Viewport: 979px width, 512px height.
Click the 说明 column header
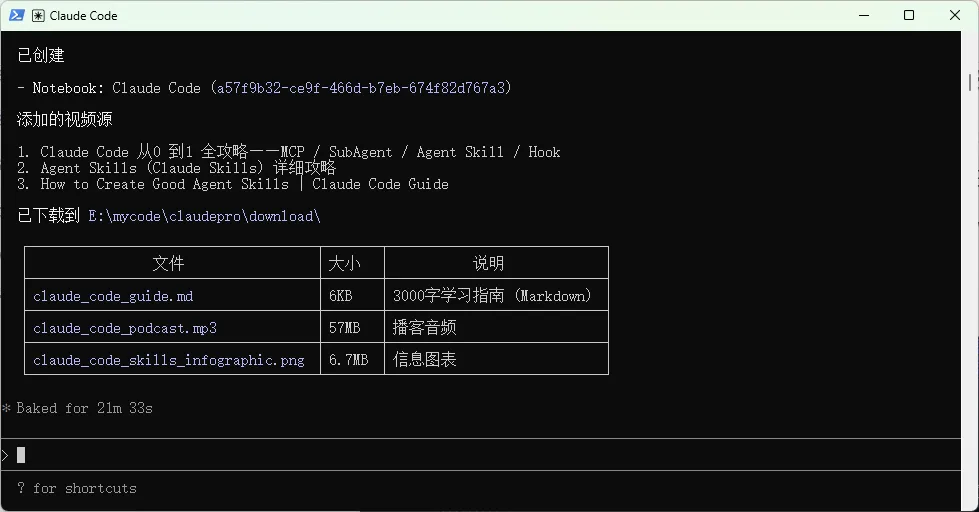coord(488,263)
